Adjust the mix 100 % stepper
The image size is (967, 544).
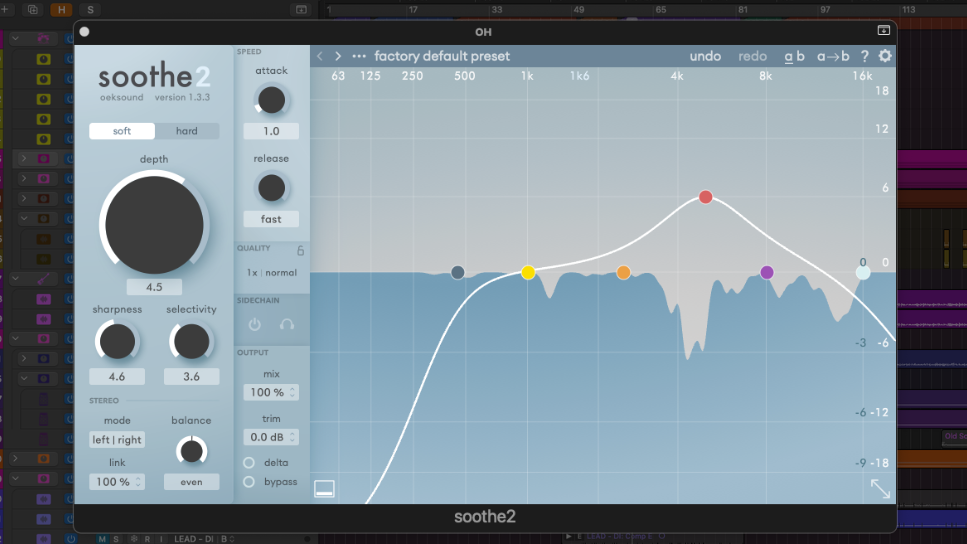coord(271,392)
